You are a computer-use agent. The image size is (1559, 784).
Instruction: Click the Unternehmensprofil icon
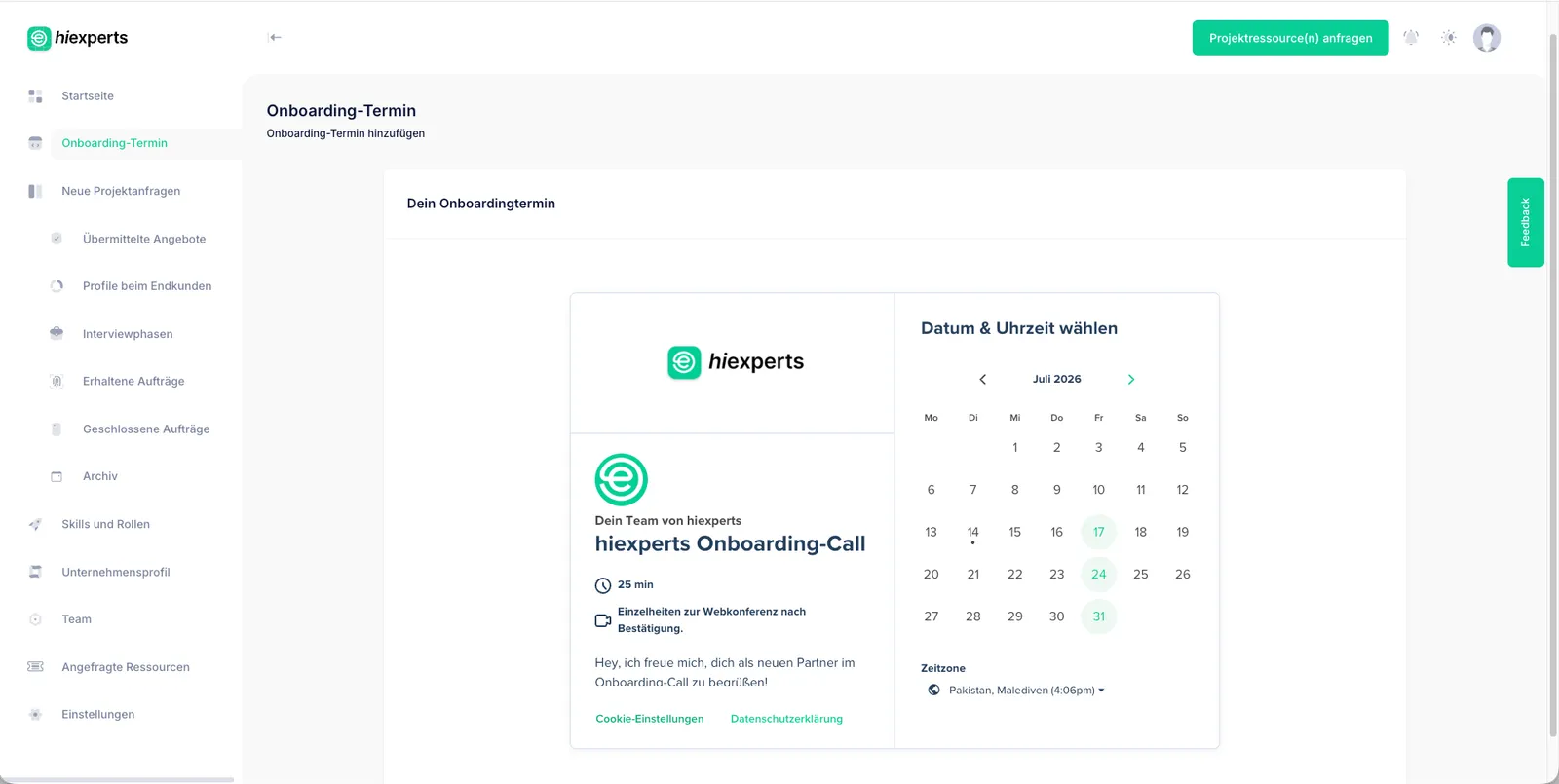coord(35,572)
